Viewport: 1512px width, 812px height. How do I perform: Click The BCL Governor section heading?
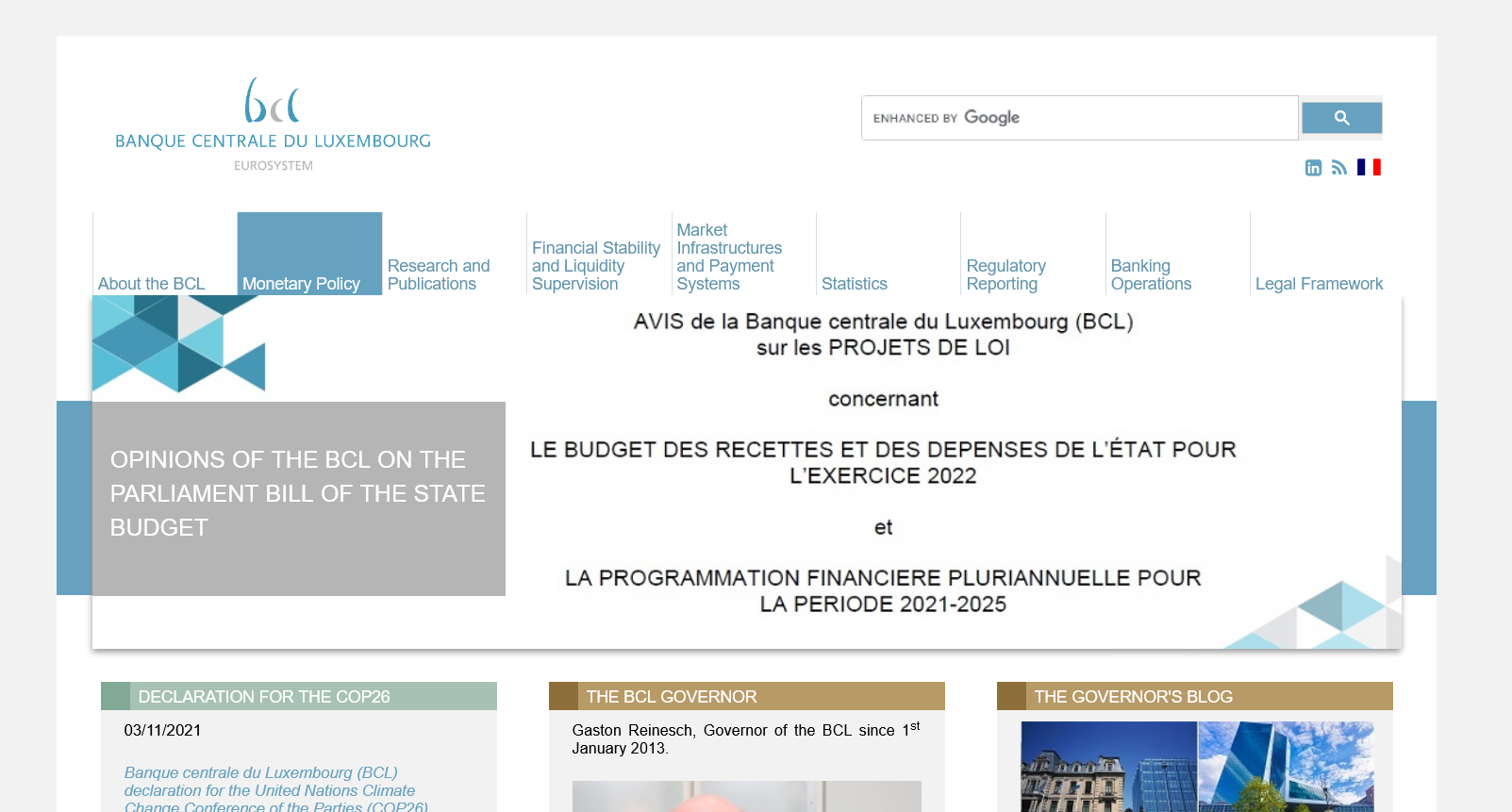click(672, 697)
